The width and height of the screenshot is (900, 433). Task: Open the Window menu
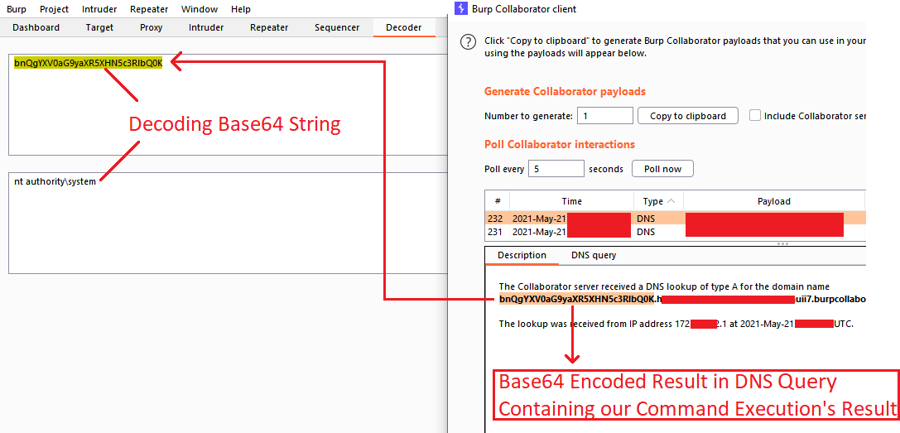click(200, 9)
